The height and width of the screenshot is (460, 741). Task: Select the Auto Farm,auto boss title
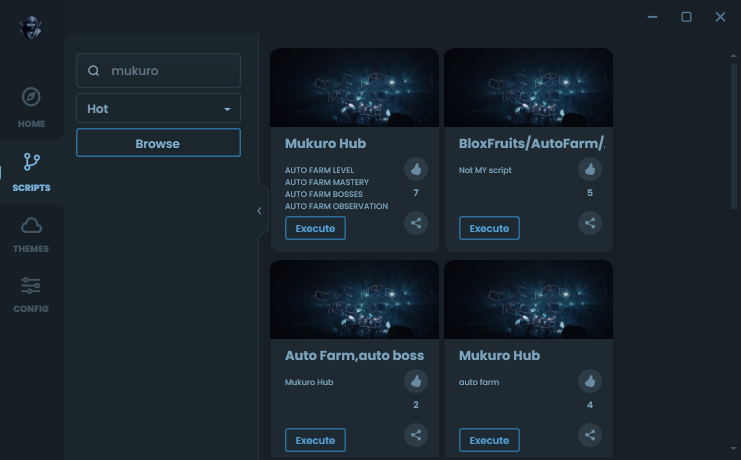[x=354, y=356]
